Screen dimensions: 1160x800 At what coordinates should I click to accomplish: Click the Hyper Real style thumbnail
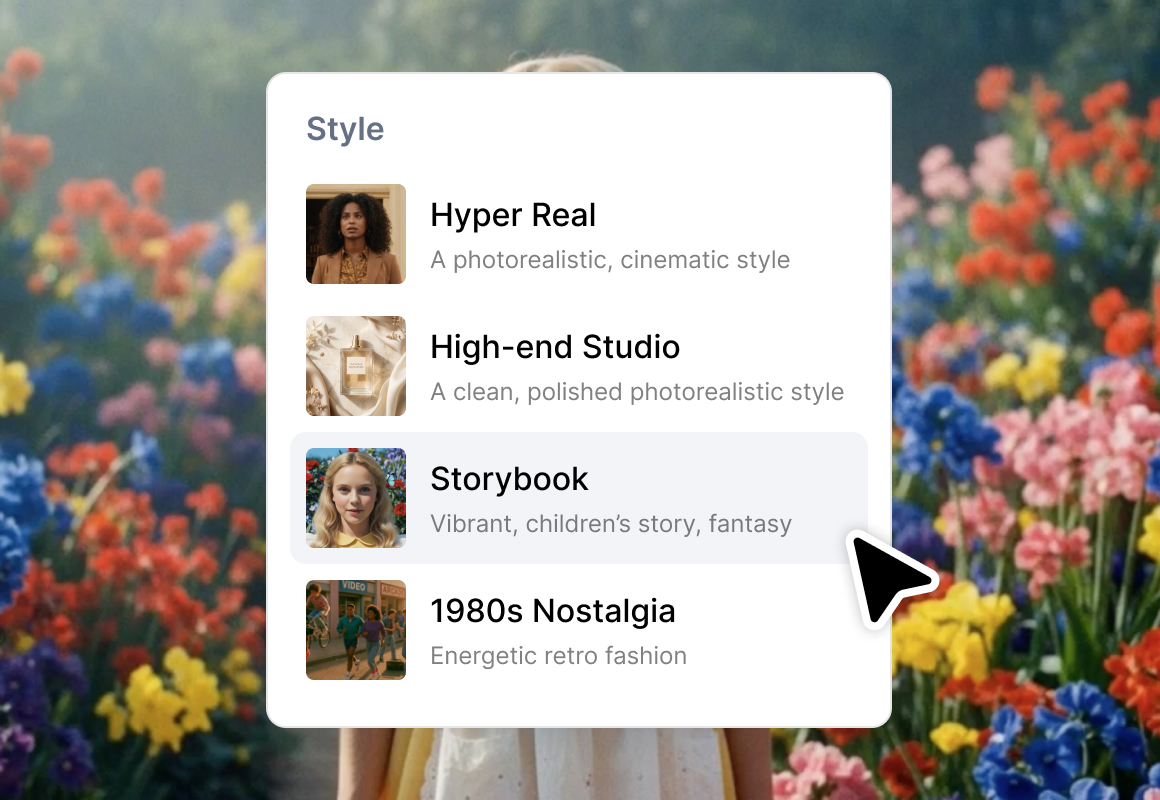point(355,233)
